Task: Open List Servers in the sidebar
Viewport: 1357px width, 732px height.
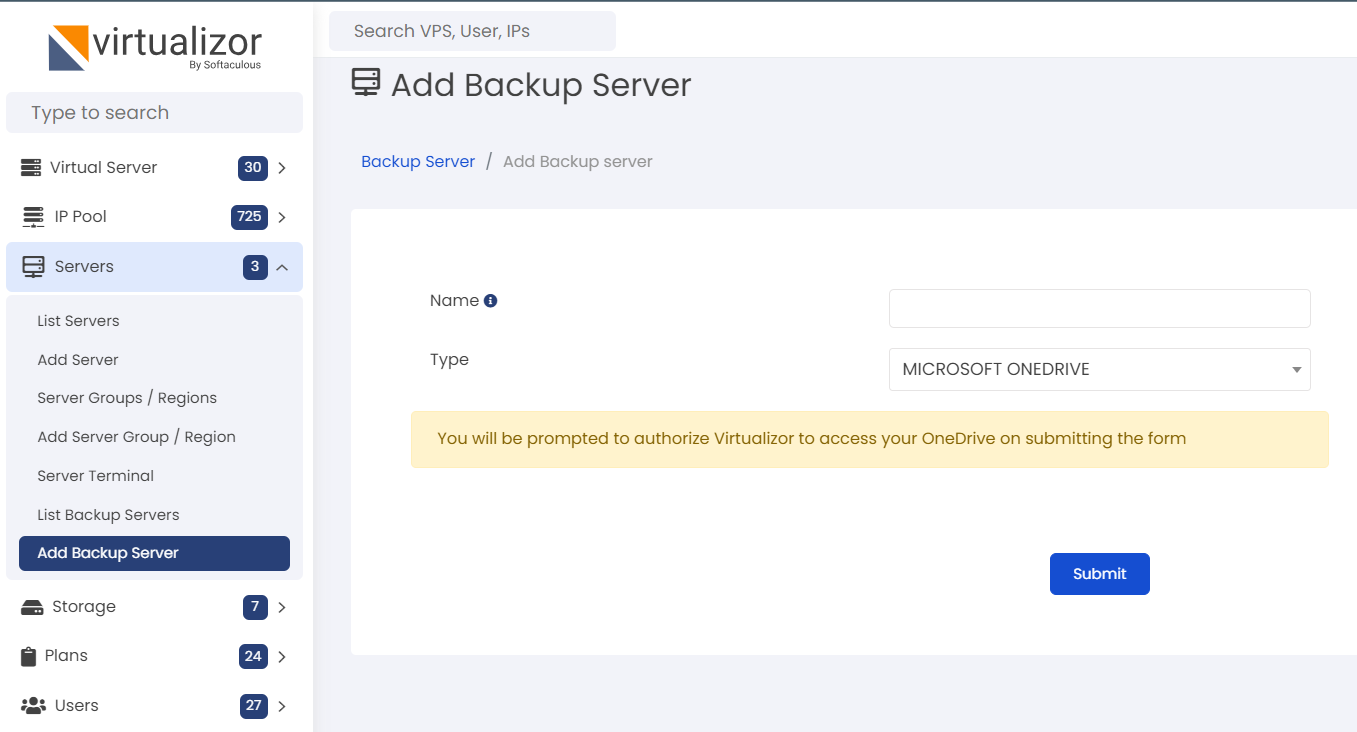Action: tap(78, 321)
